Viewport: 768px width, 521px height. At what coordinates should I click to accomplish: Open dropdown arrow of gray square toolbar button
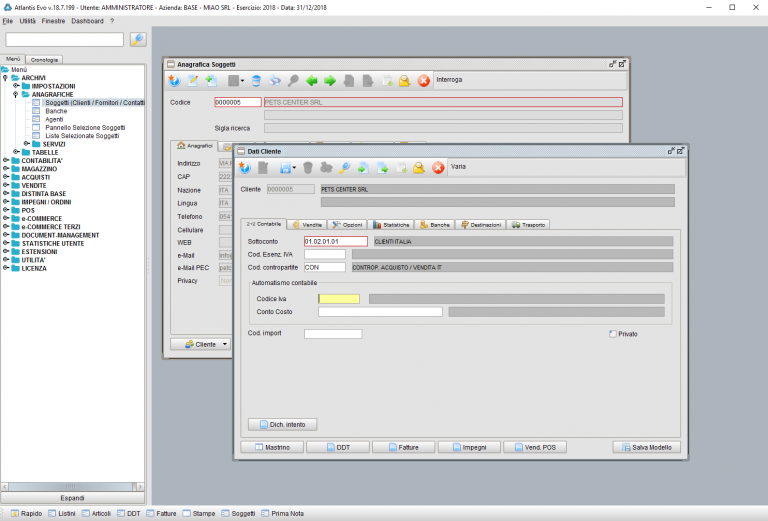(x=242, y=81)
